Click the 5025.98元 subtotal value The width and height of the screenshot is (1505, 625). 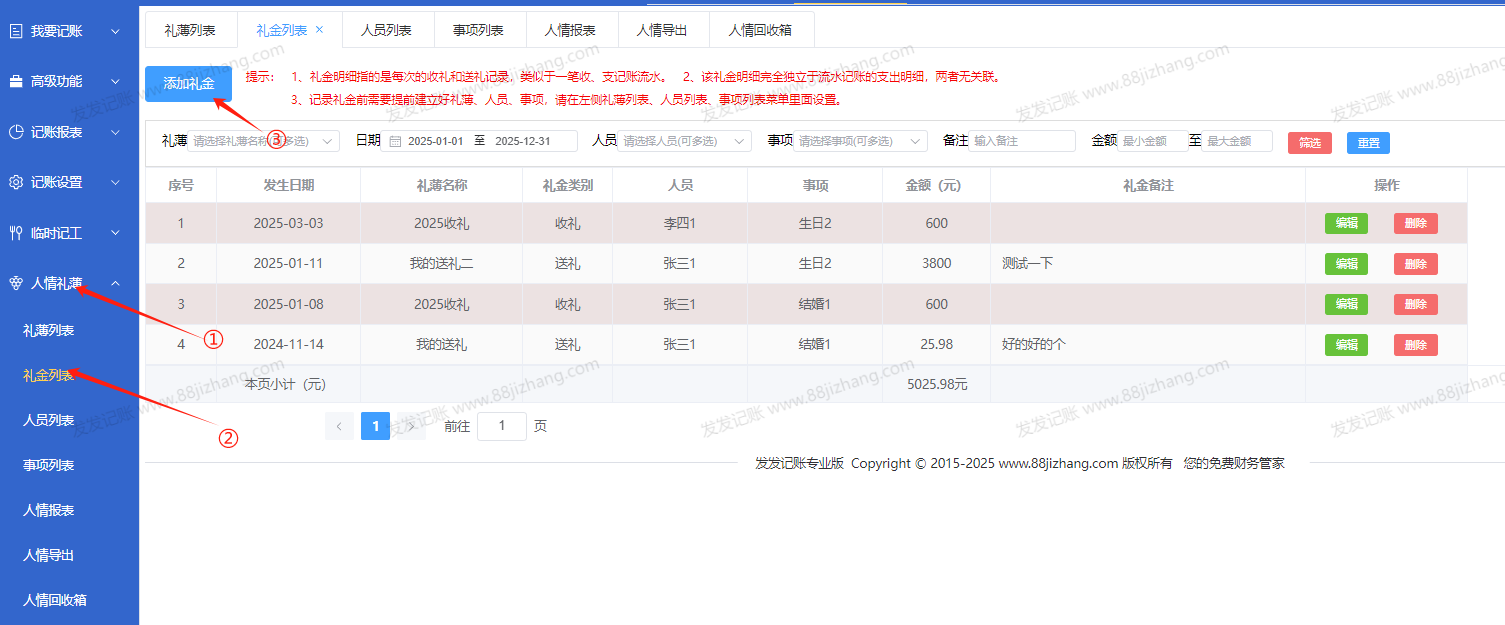coord(937,384)
